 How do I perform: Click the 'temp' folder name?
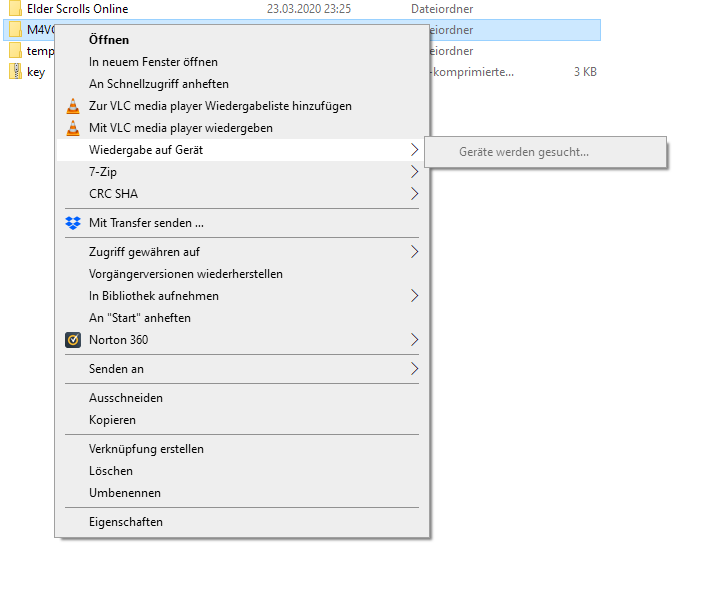(40, 51)
